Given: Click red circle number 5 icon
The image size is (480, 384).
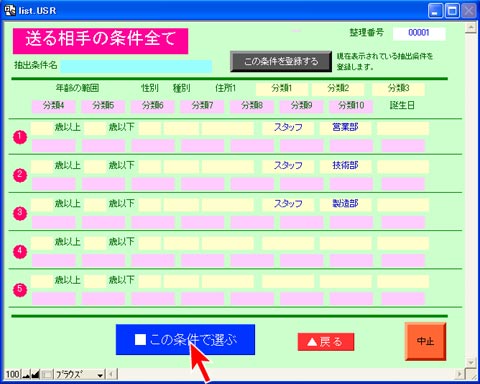Looking at the screenshot, I should click(20, 289).
